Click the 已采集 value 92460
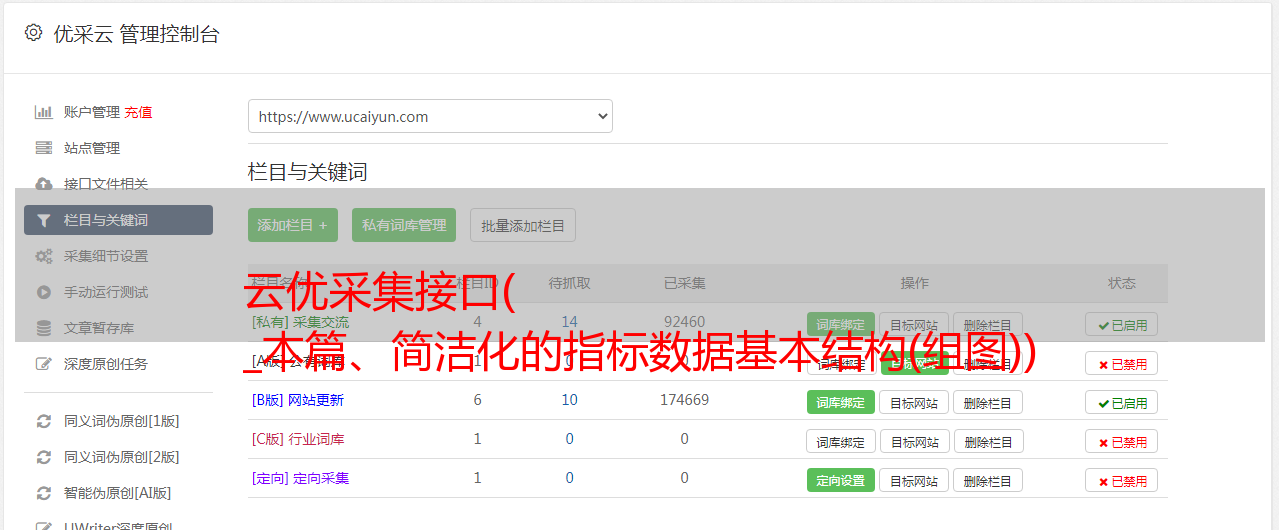The width and height of the screenshot is (1279, 530). (684, 322)
